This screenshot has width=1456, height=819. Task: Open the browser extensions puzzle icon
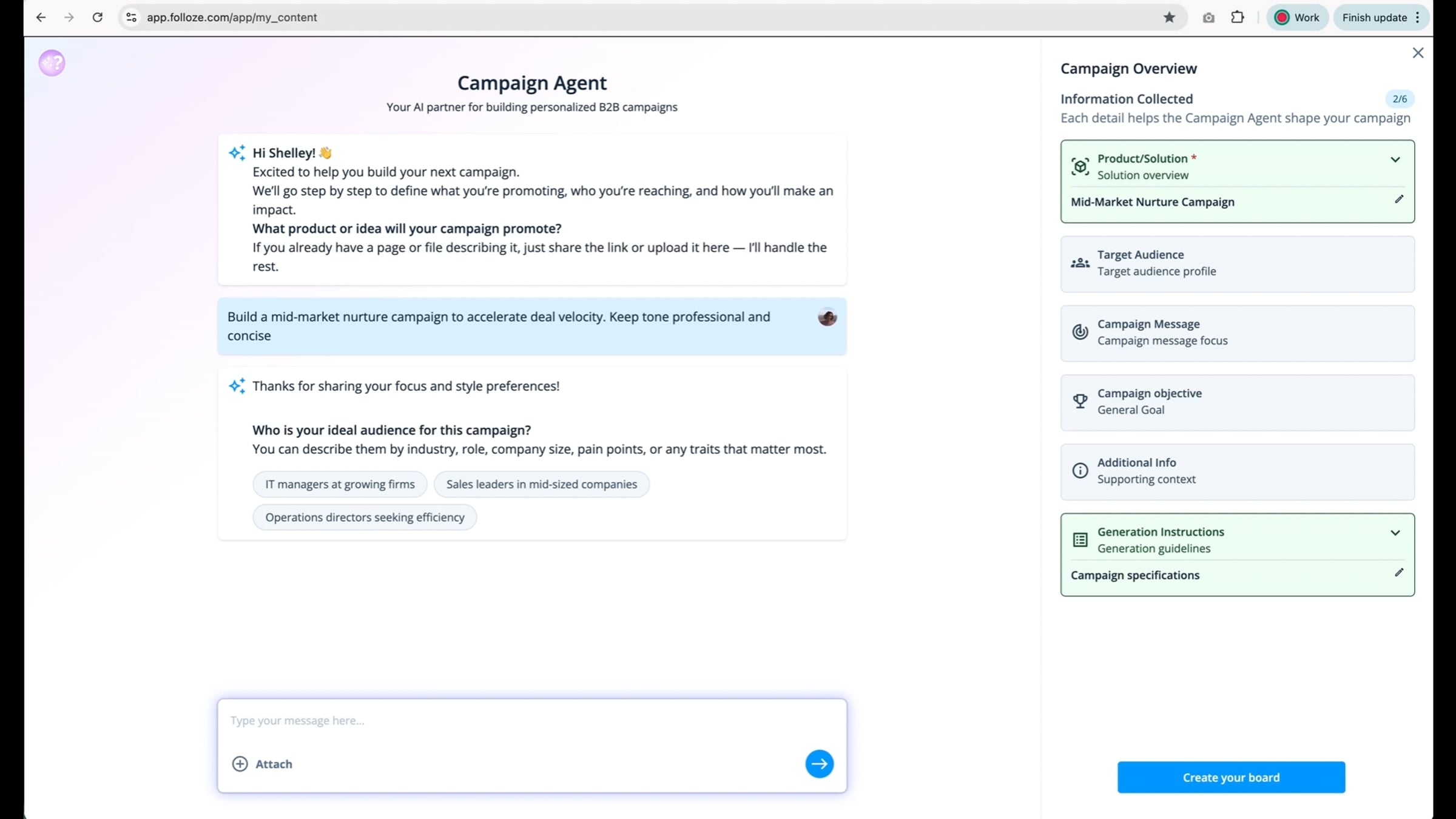point(1238,18)
